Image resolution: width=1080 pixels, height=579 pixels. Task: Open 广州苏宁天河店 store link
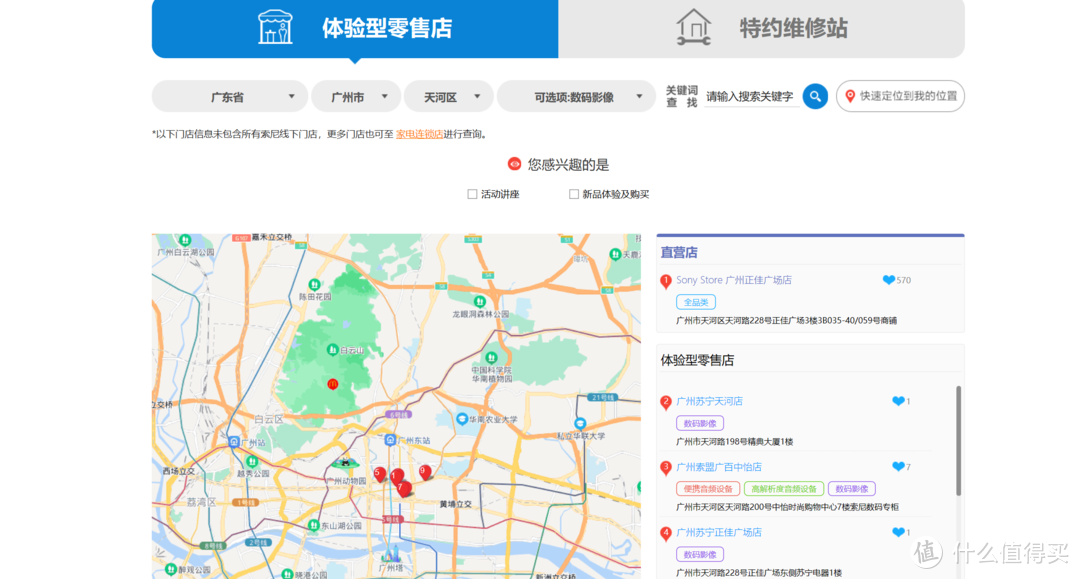click(x=709, y=401)
